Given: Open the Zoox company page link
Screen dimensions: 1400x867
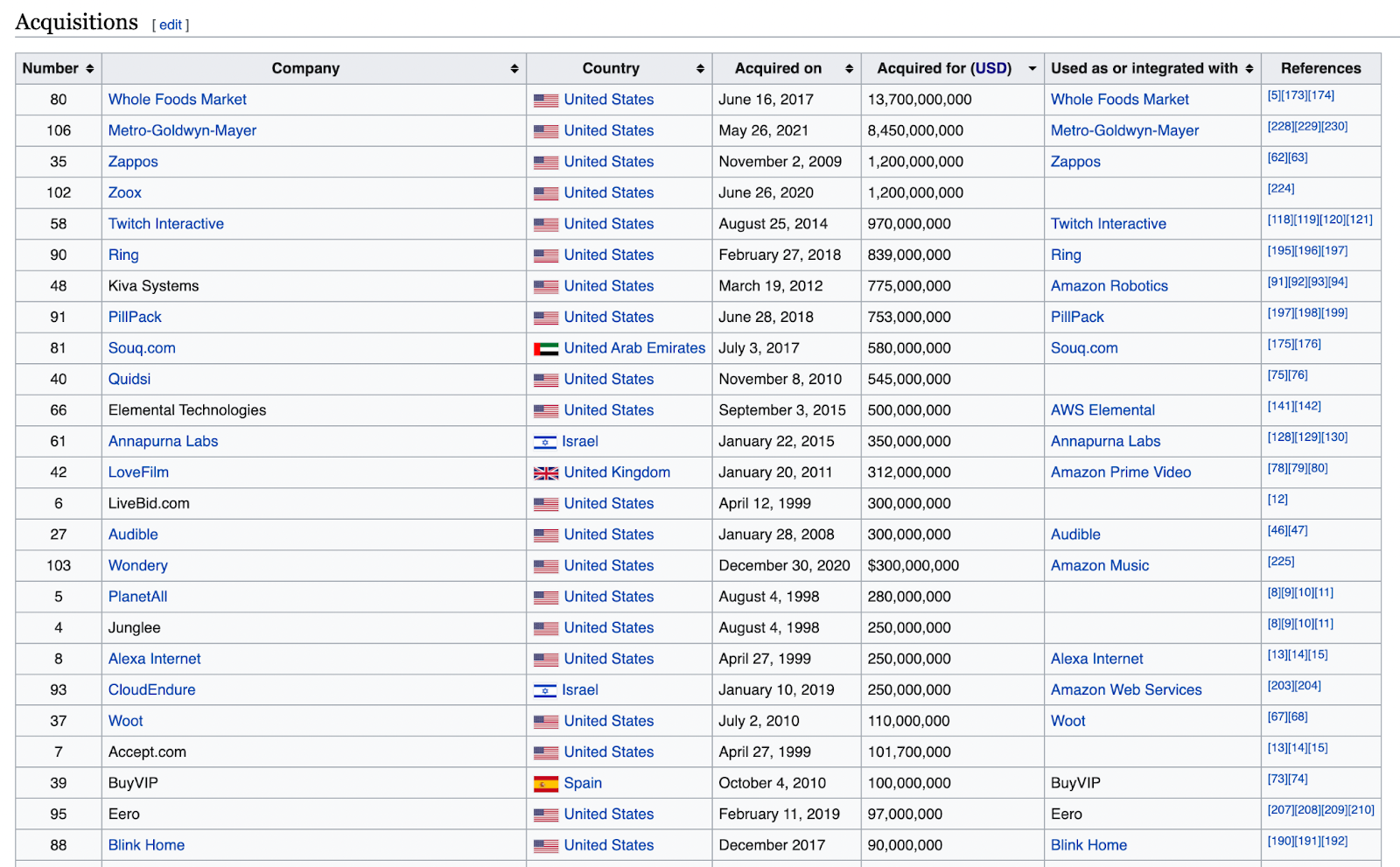Looking at the screenshot, I should tap(125, 192).
